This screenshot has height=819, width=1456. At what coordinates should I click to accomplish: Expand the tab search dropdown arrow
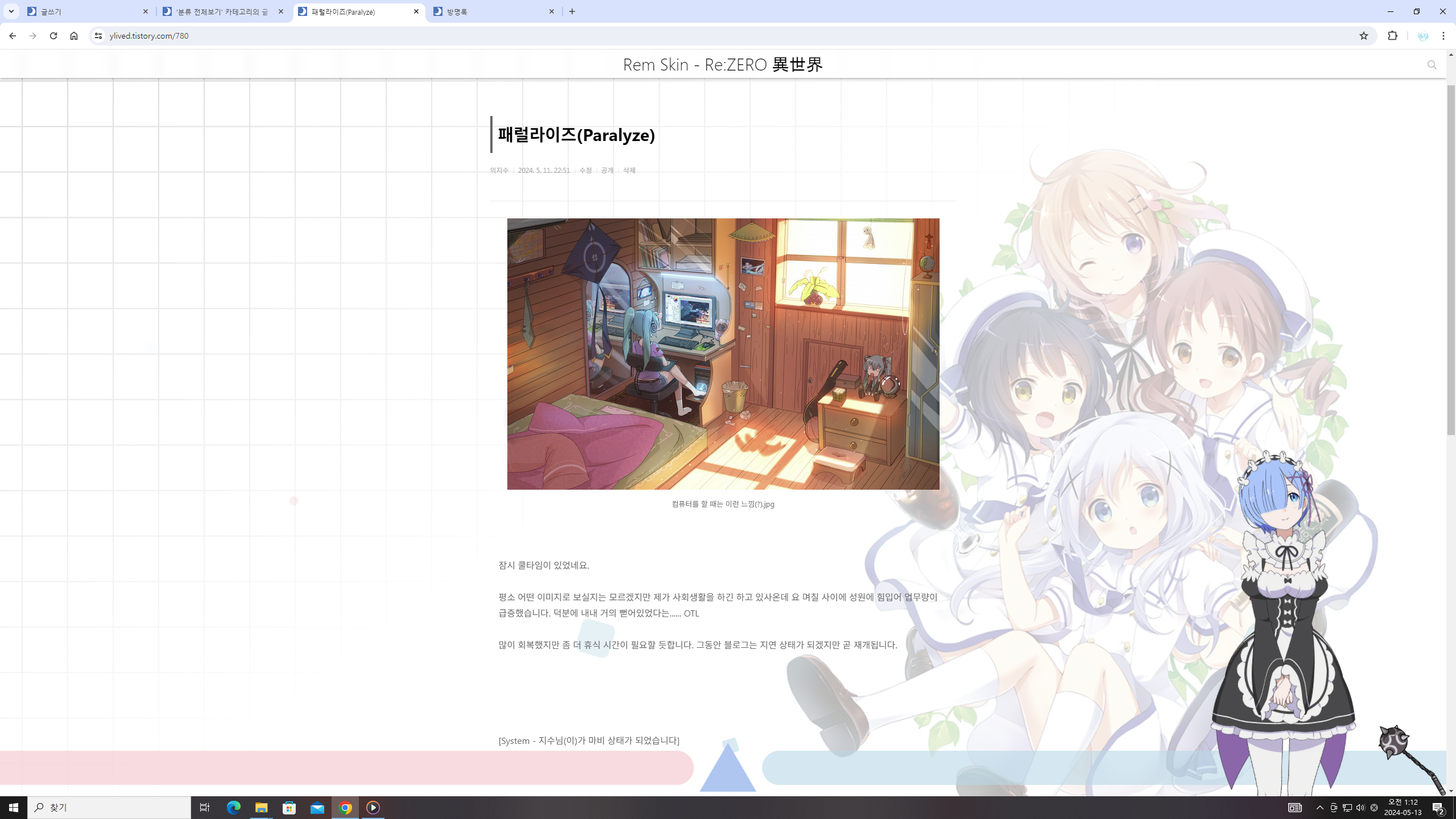[x=11, y=11]
